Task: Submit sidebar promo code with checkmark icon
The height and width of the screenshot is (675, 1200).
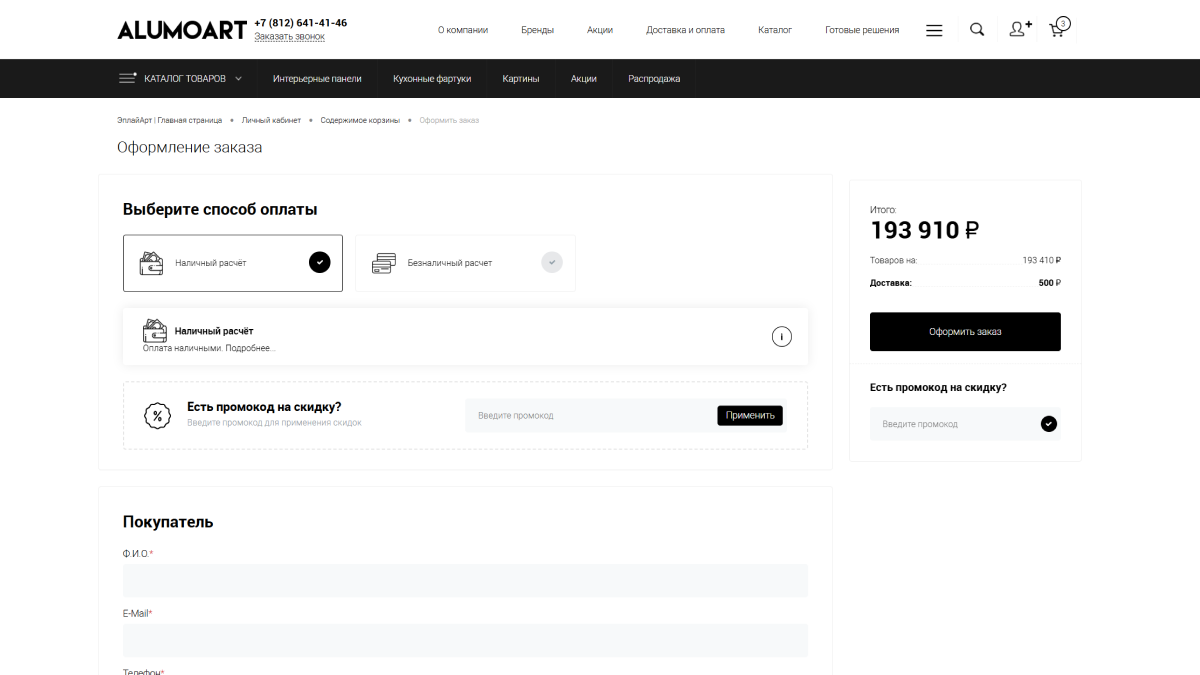Action: (1048, 424)
